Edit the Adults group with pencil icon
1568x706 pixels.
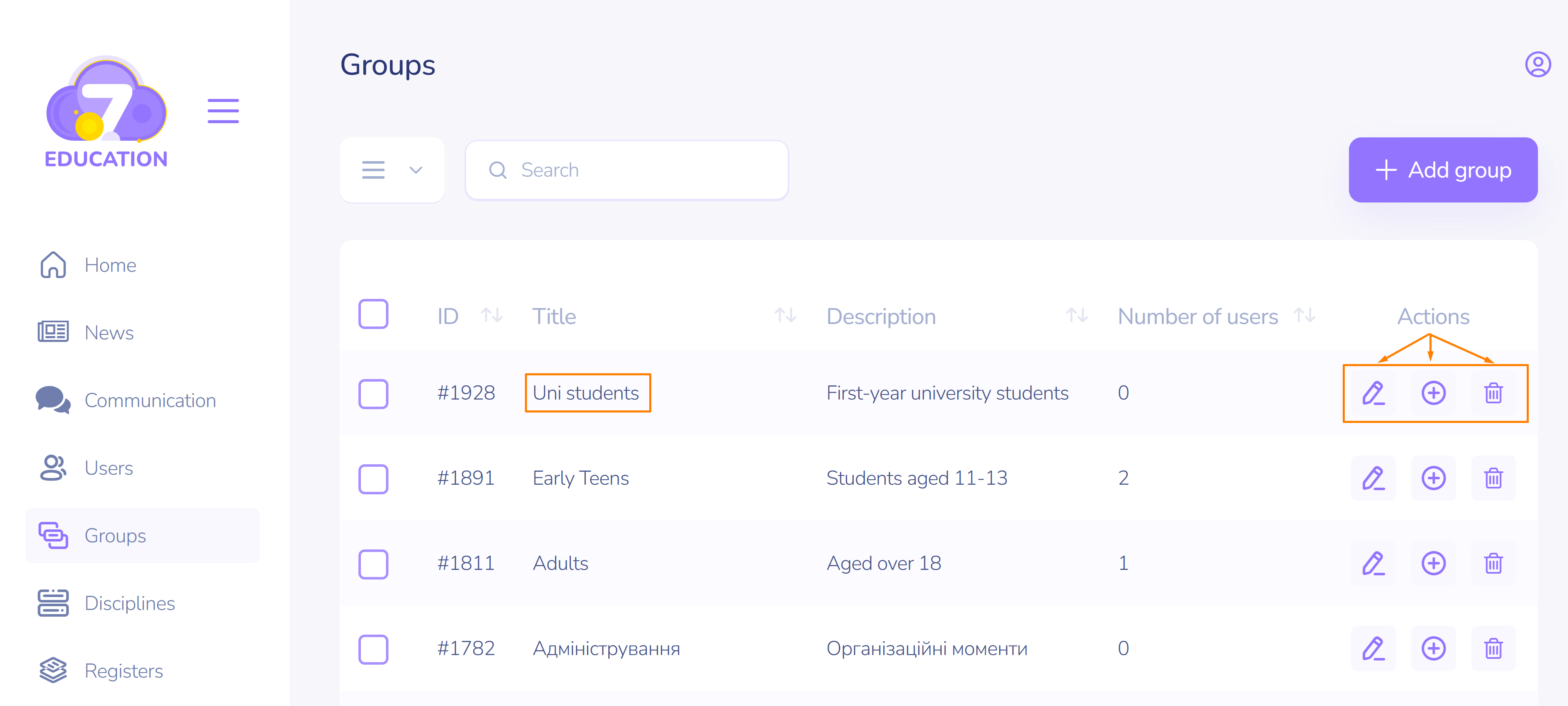(1373, 564)
